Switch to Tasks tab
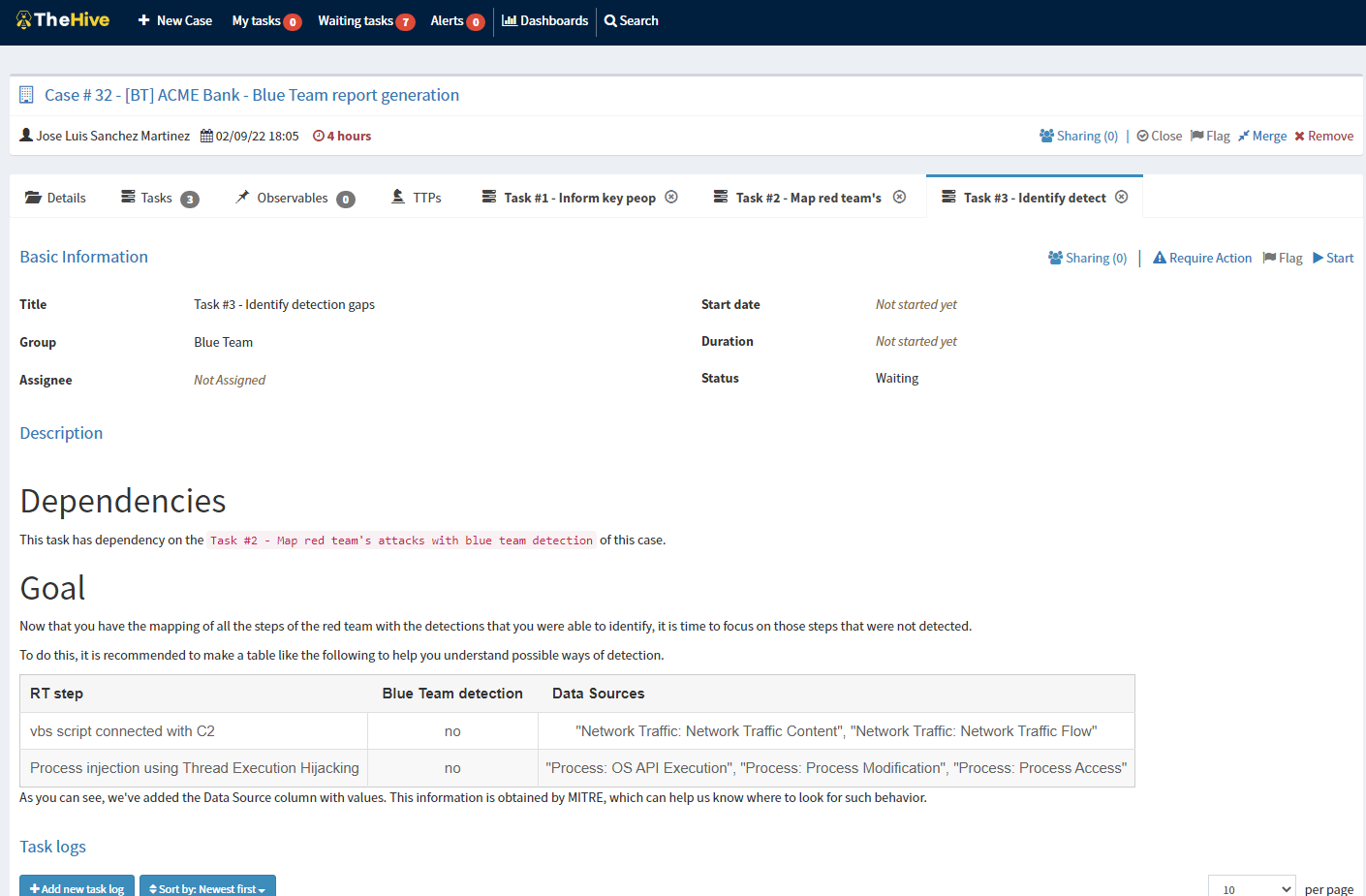 tap(160, 198)
